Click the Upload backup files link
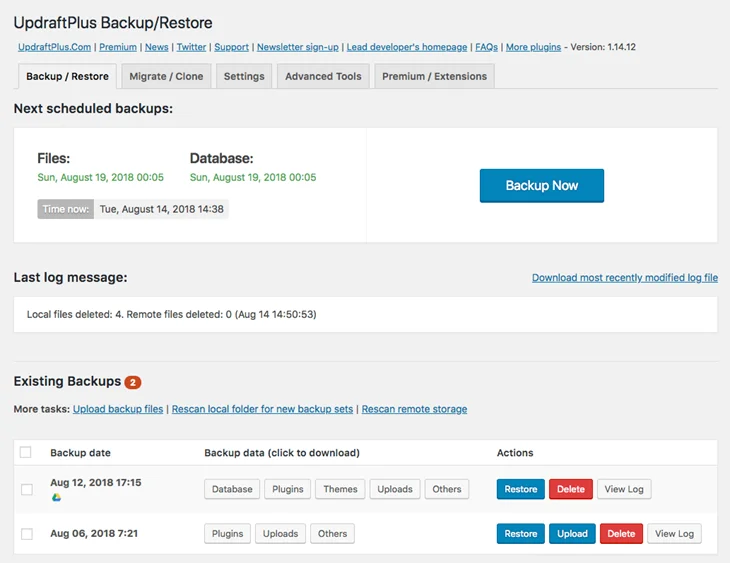The image size is (730, 563). (118, 409)
